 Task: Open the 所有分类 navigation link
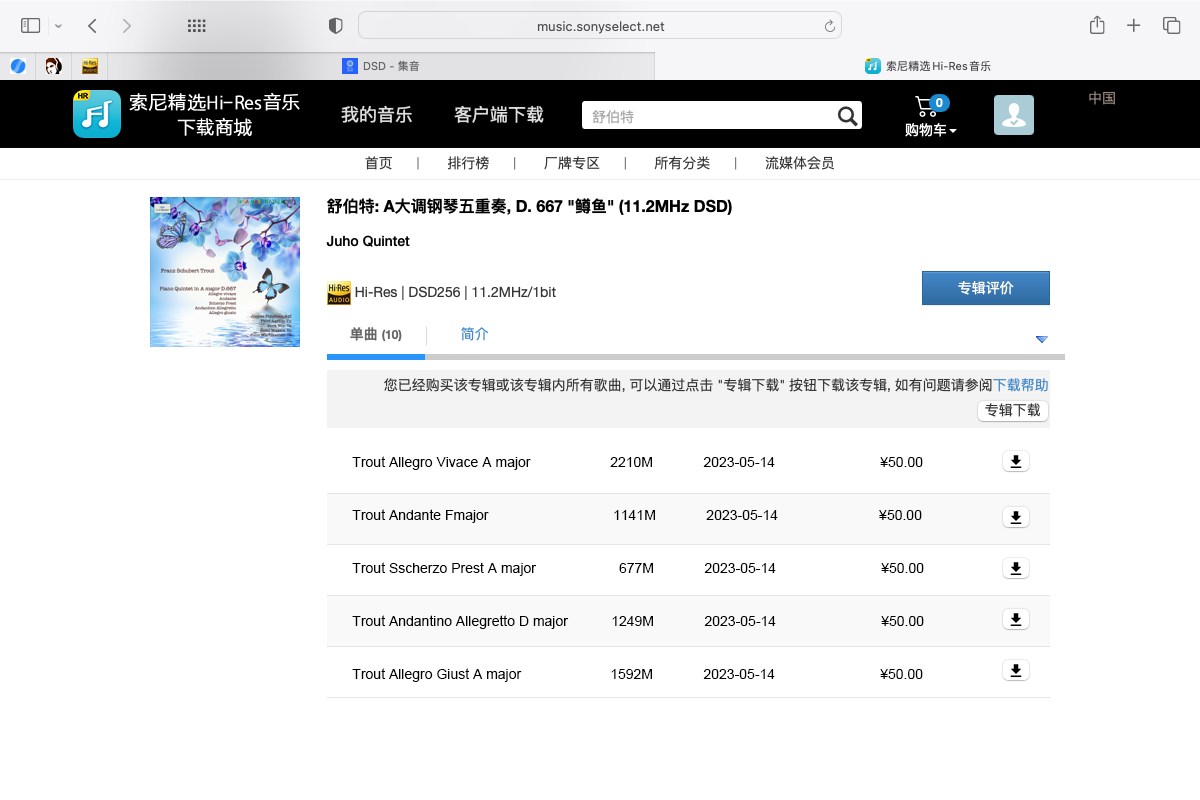pyautogui.click(x=682, y=163)
